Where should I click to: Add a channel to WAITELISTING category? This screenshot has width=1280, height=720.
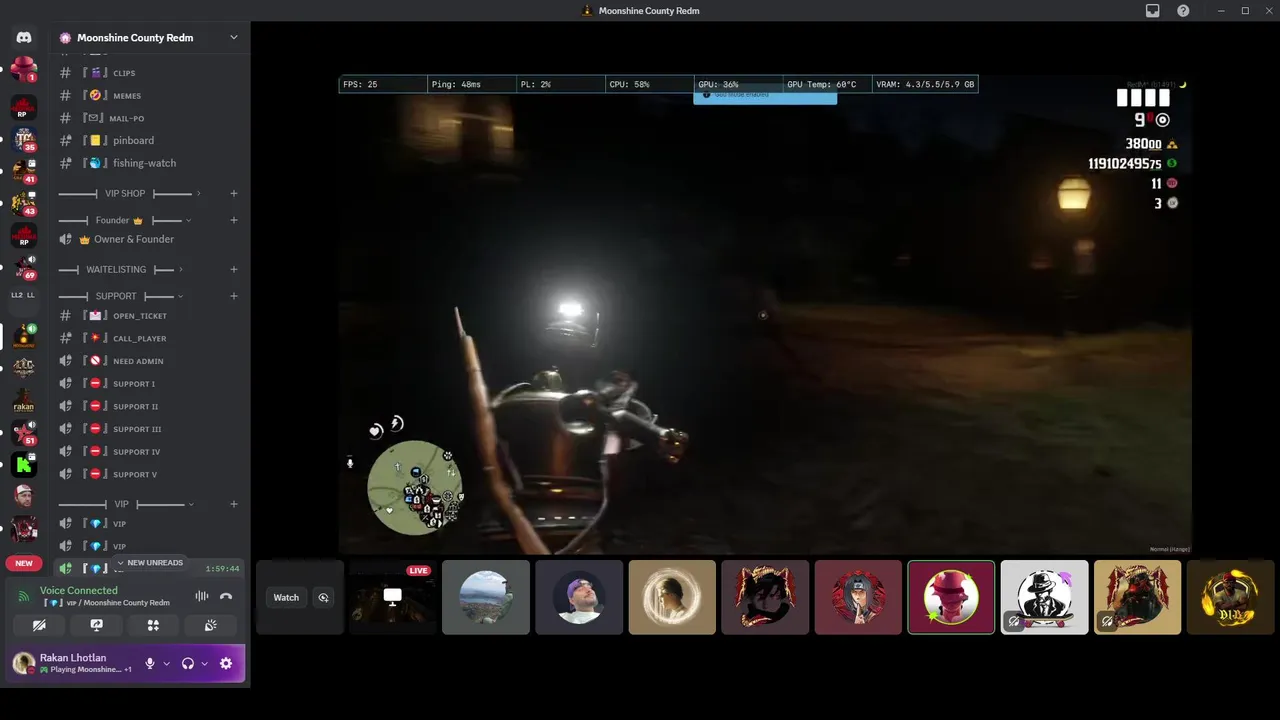[234, 270]
